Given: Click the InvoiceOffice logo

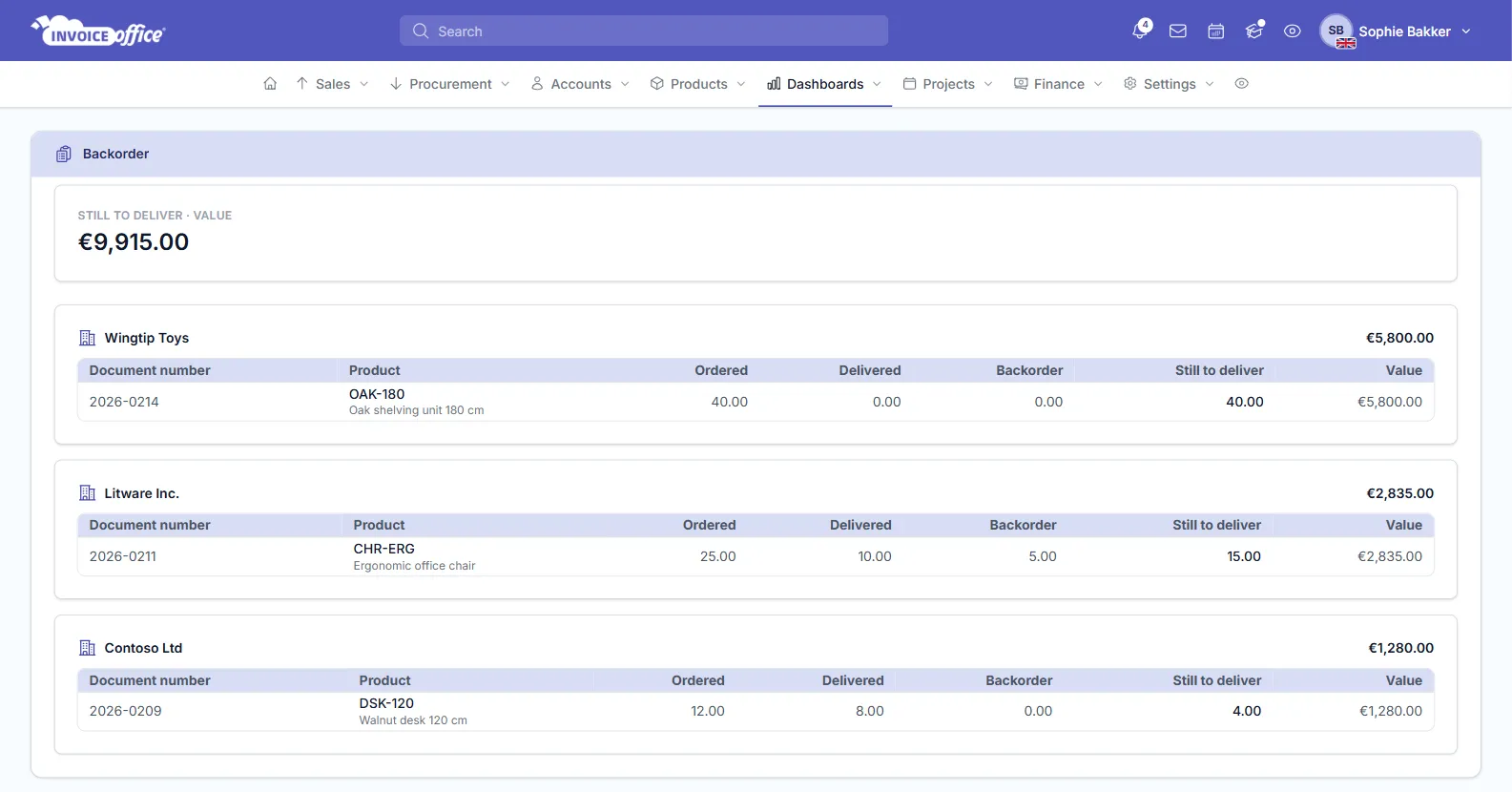Looking at the screenshot, I should point(98,31).
